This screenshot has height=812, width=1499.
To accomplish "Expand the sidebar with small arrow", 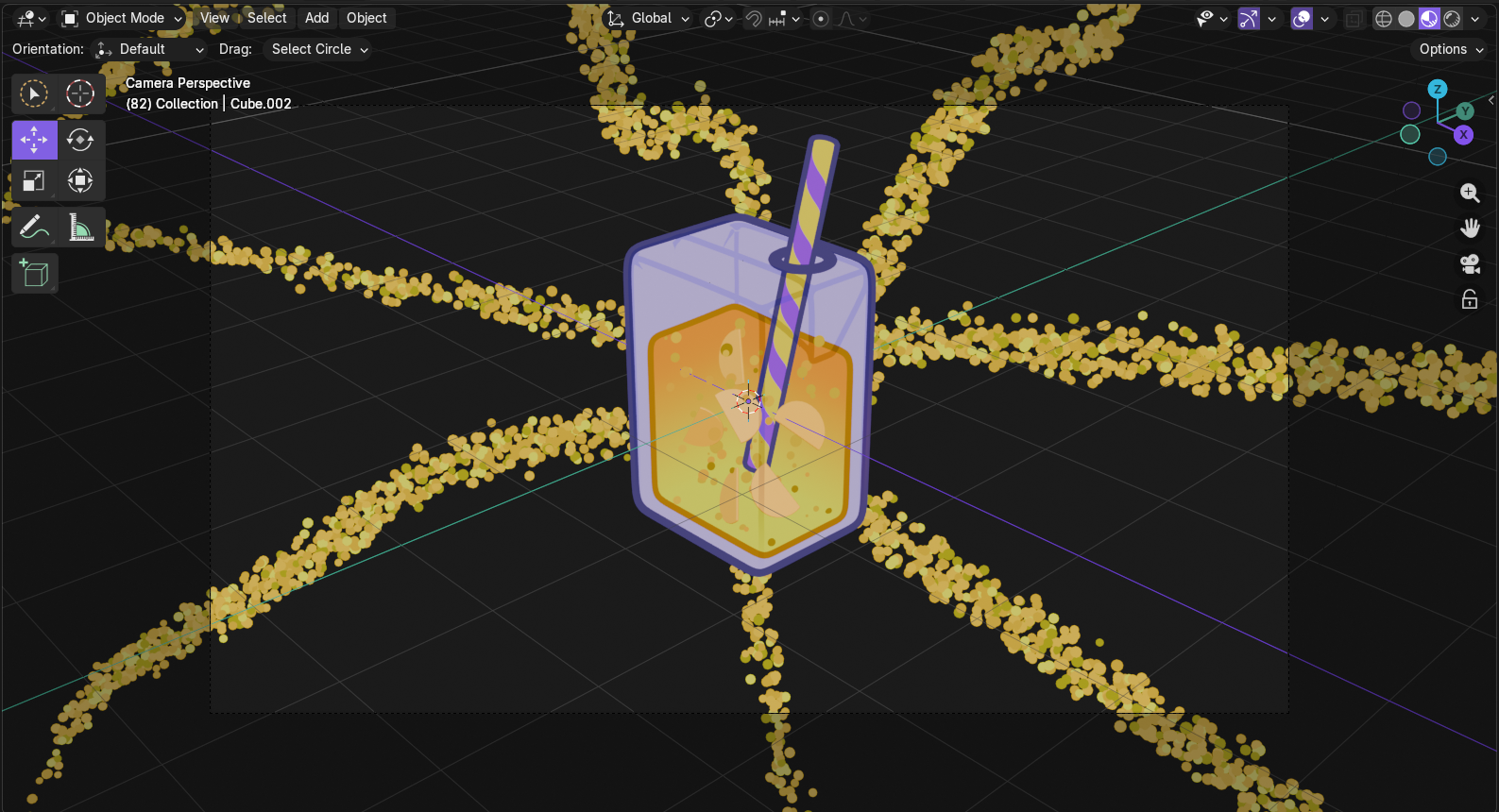I will click(x=1491, y=100).
